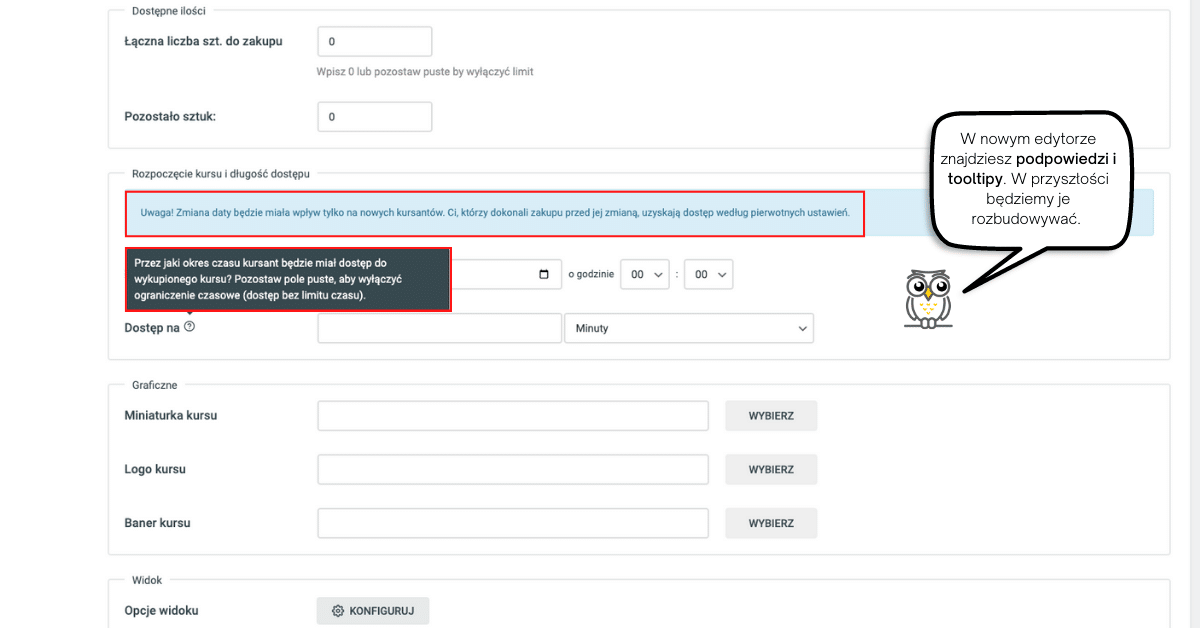Image resolution: width=1200 pixels, height=628 pixels.
Task: Click the o godzinie label
Action: [590, 274]
